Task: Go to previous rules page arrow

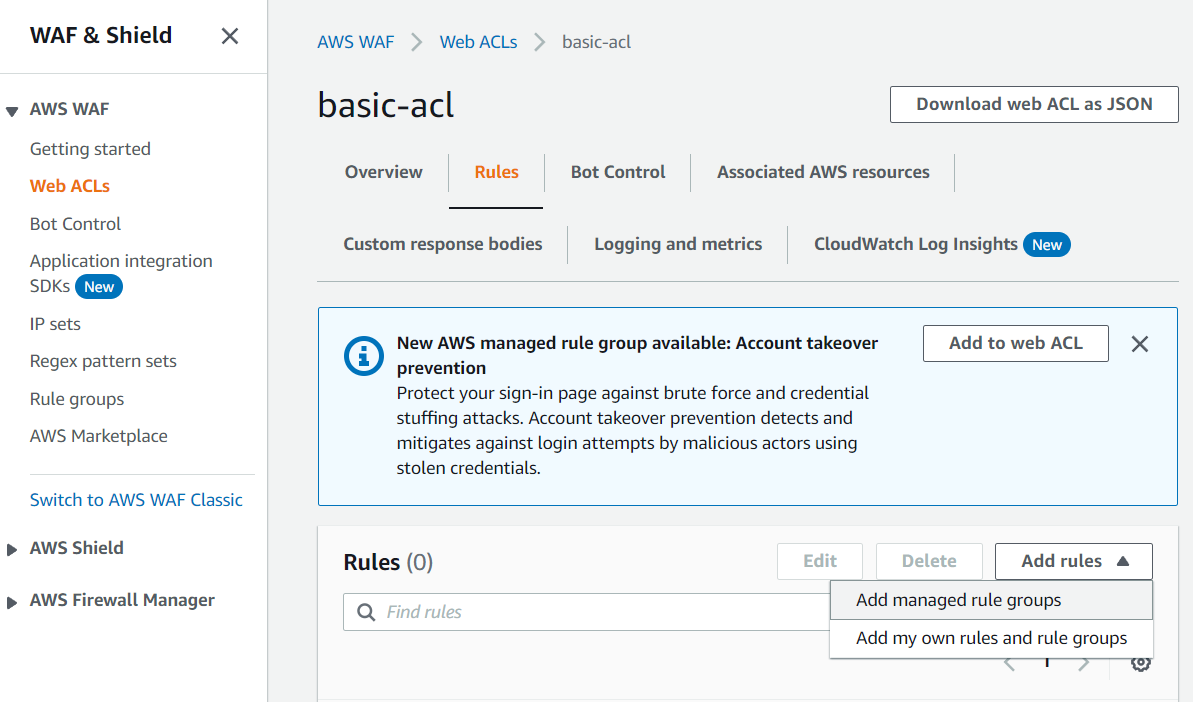Action: [1010, 664]
